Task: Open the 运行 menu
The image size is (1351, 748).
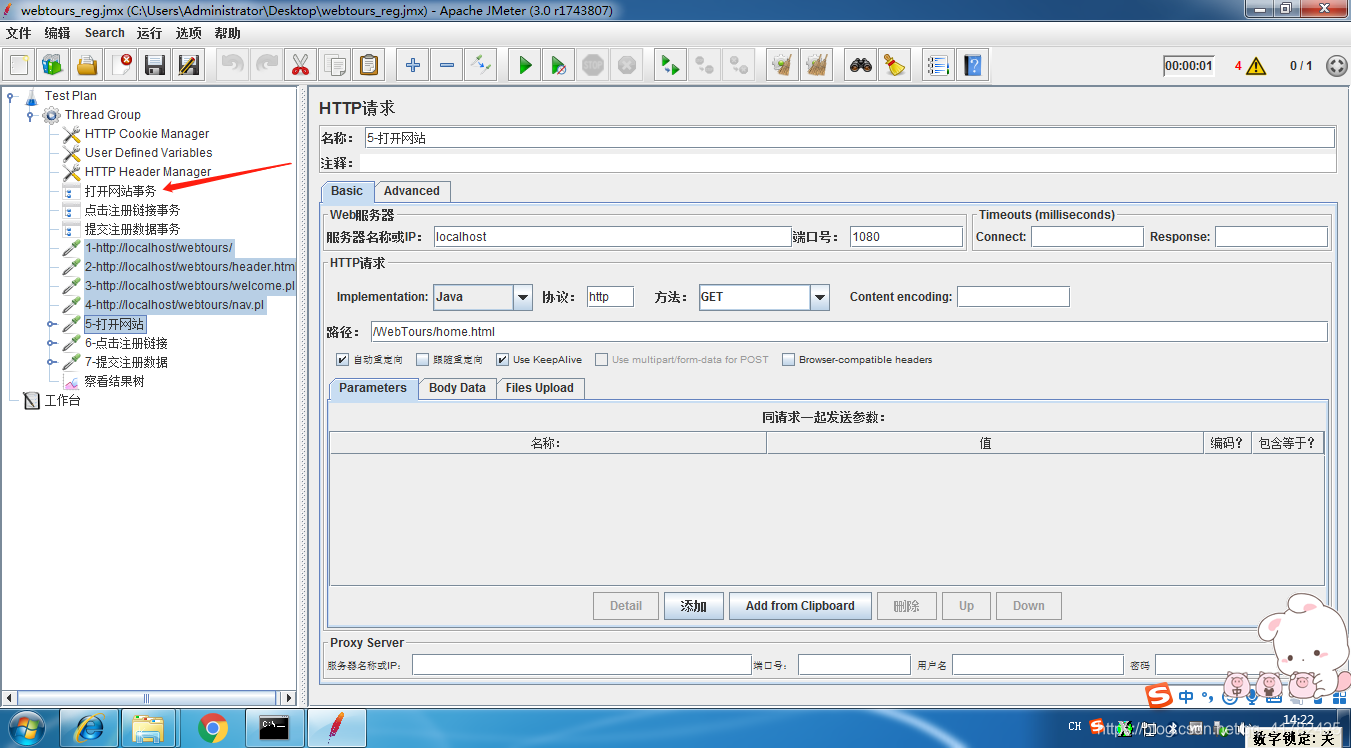Action: coord(150,33)
